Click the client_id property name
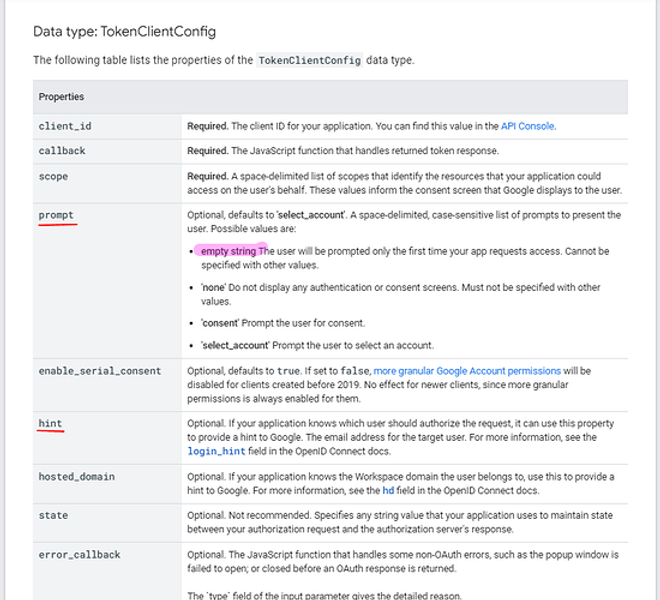The height and width of the screenshot is (600, 660). [62, 127]
